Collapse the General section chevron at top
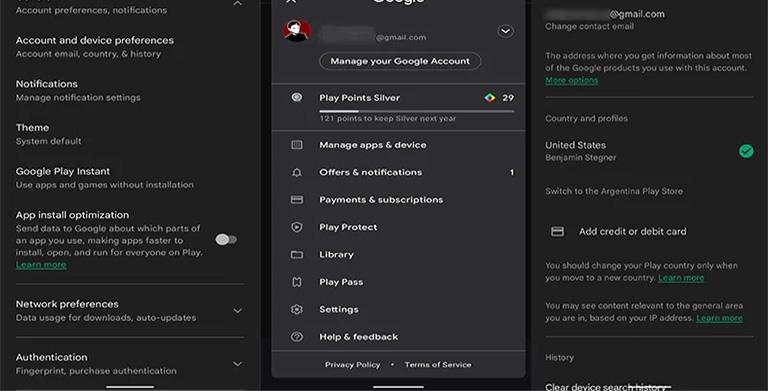The height and width of the screenshot is (391, 768). pyautogui.click(x=238, y=3)
